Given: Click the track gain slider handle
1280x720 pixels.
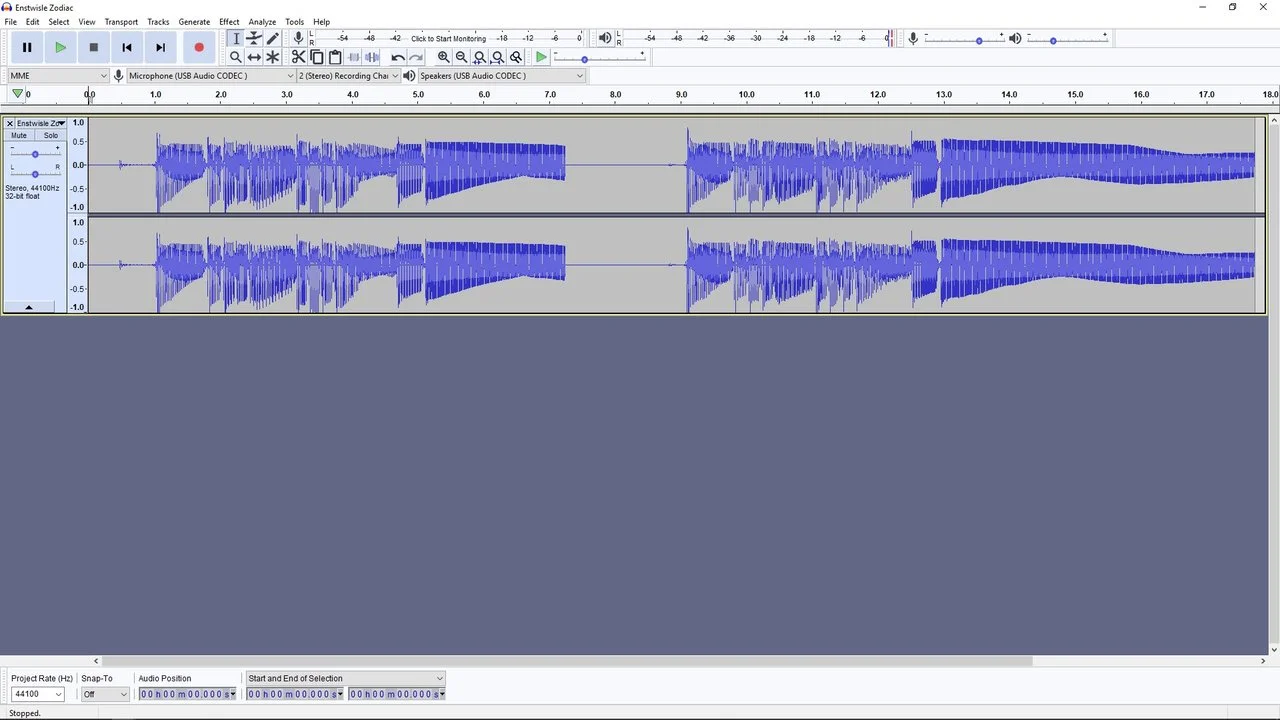Looking at the screenshot, I should click(35, 154).
